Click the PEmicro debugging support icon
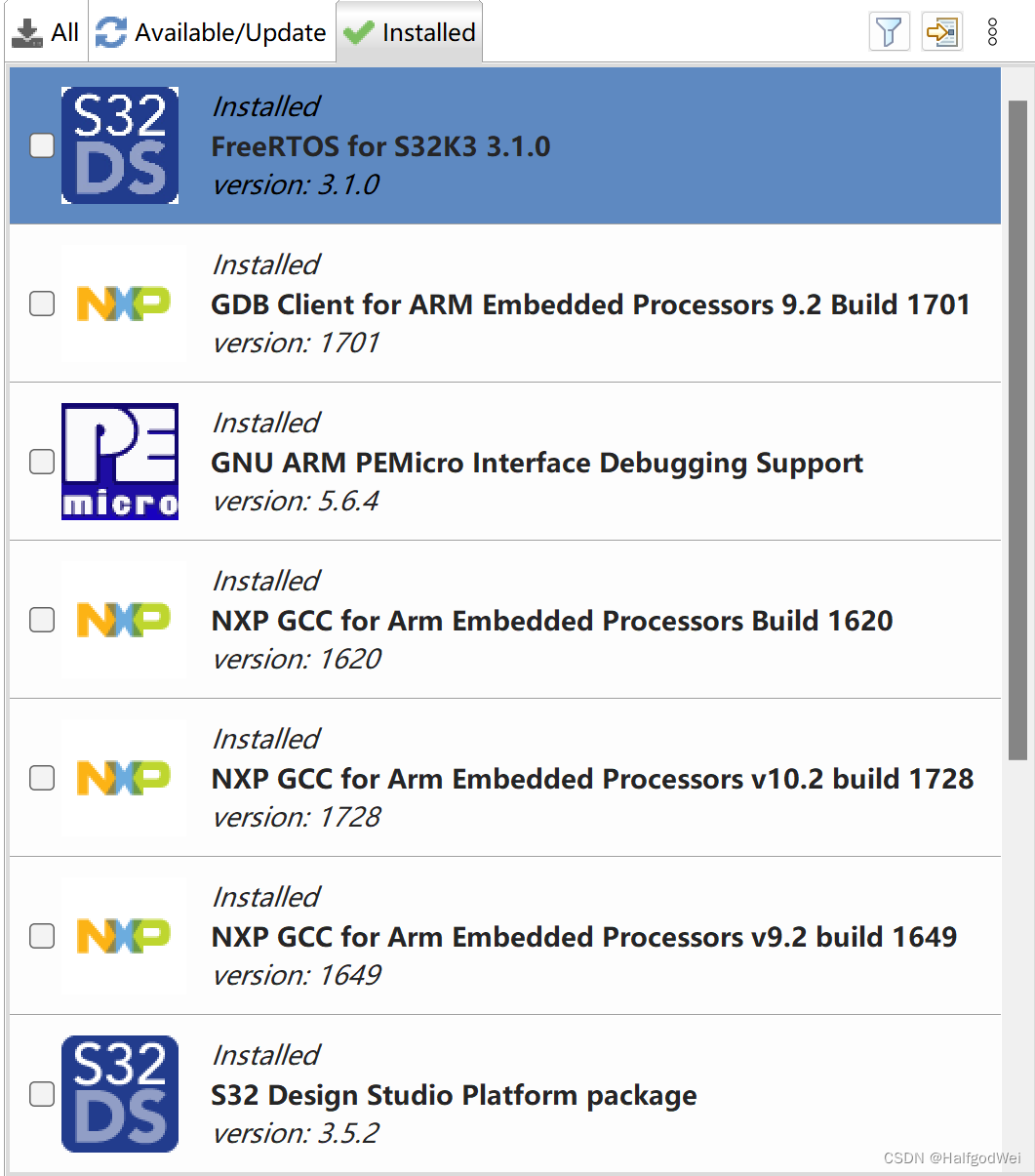 tap(119, 462)
